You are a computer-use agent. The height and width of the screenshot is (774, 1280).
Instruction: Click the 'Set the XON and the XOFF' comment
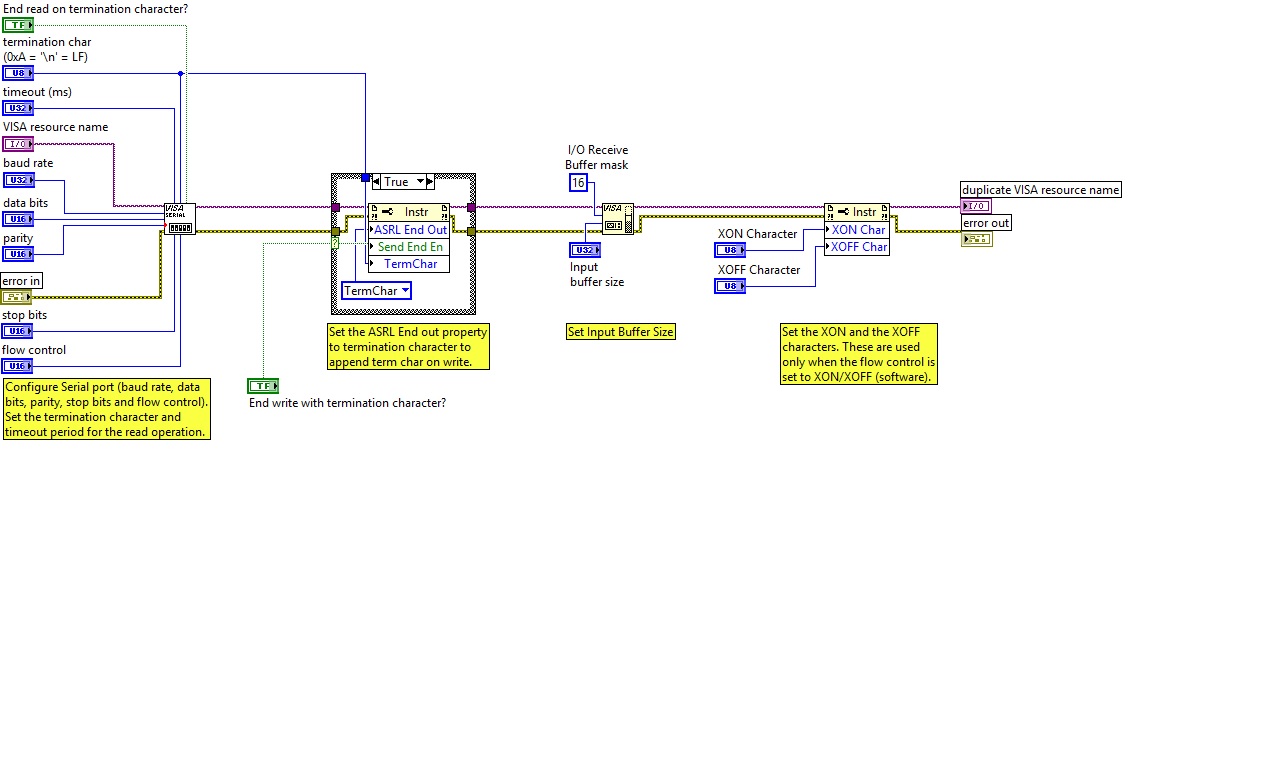pyautogui.click(x=858, y=354)
